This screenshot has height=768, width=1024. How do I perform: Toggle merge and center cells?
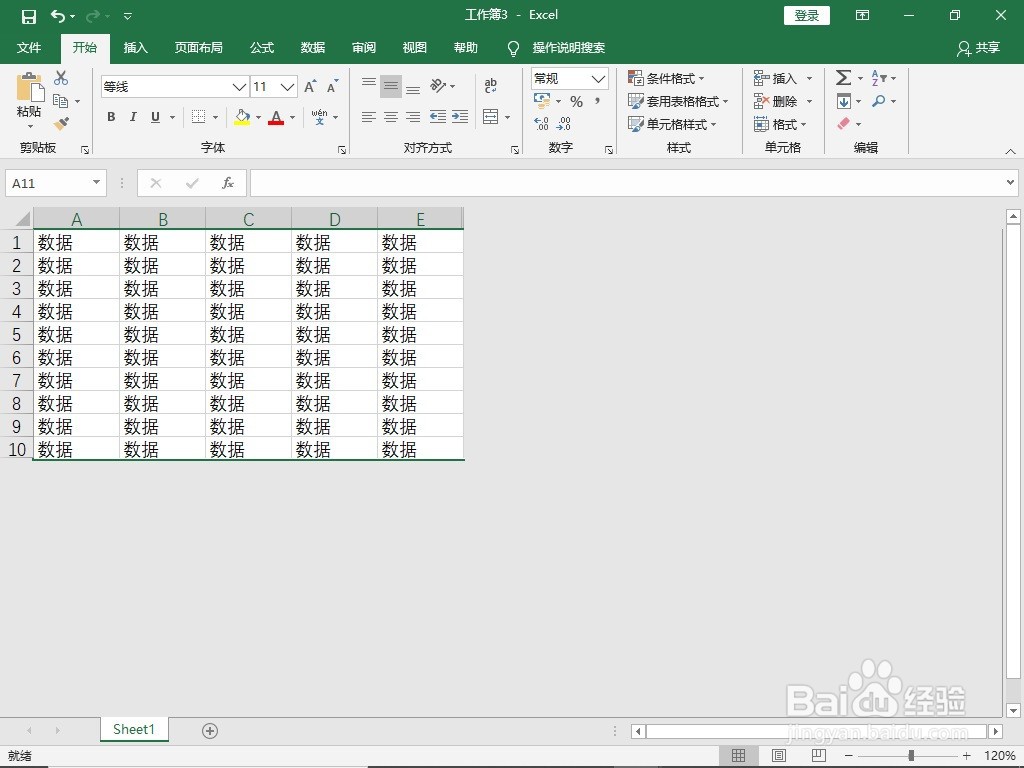pyautogui.click(x=492, y=117)
